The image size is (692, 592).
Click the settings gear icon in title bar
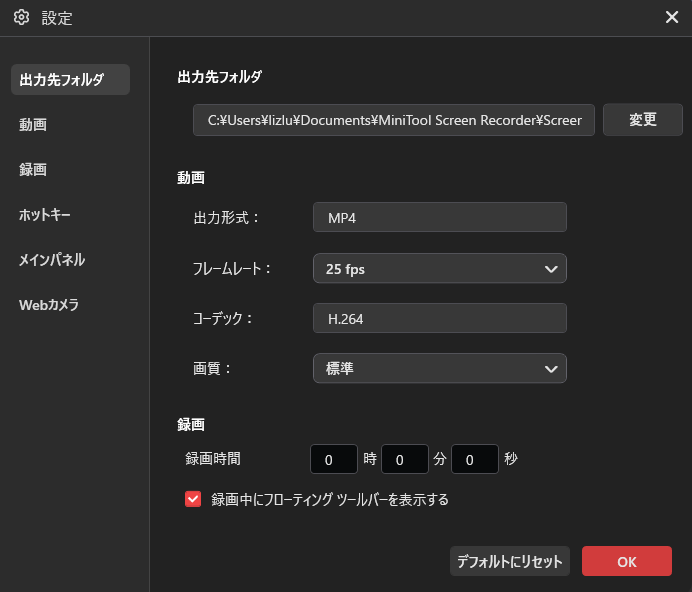coord(21,18)
